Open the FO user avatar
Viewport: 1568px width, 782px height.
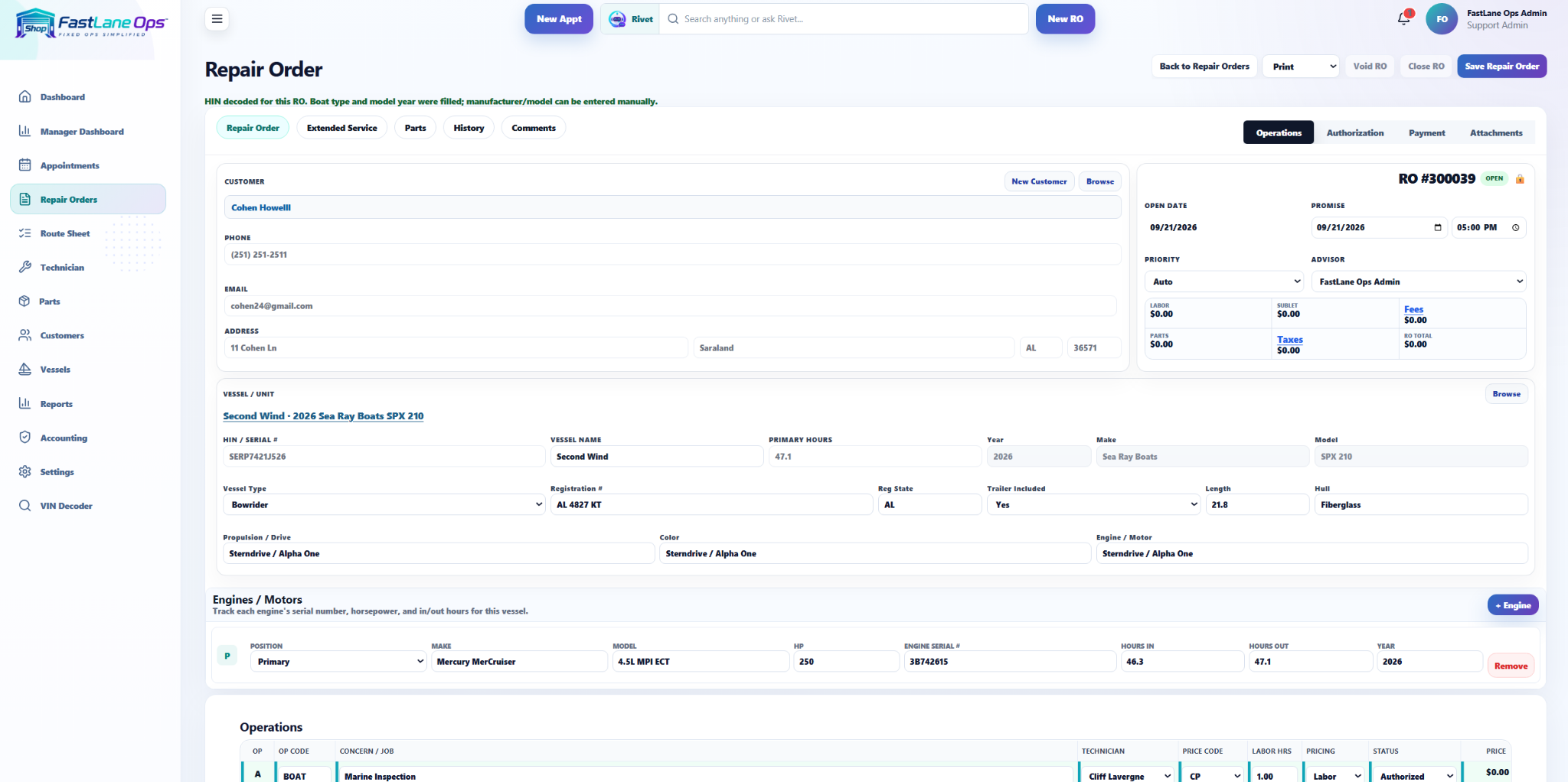click(x=1442, y=19)
